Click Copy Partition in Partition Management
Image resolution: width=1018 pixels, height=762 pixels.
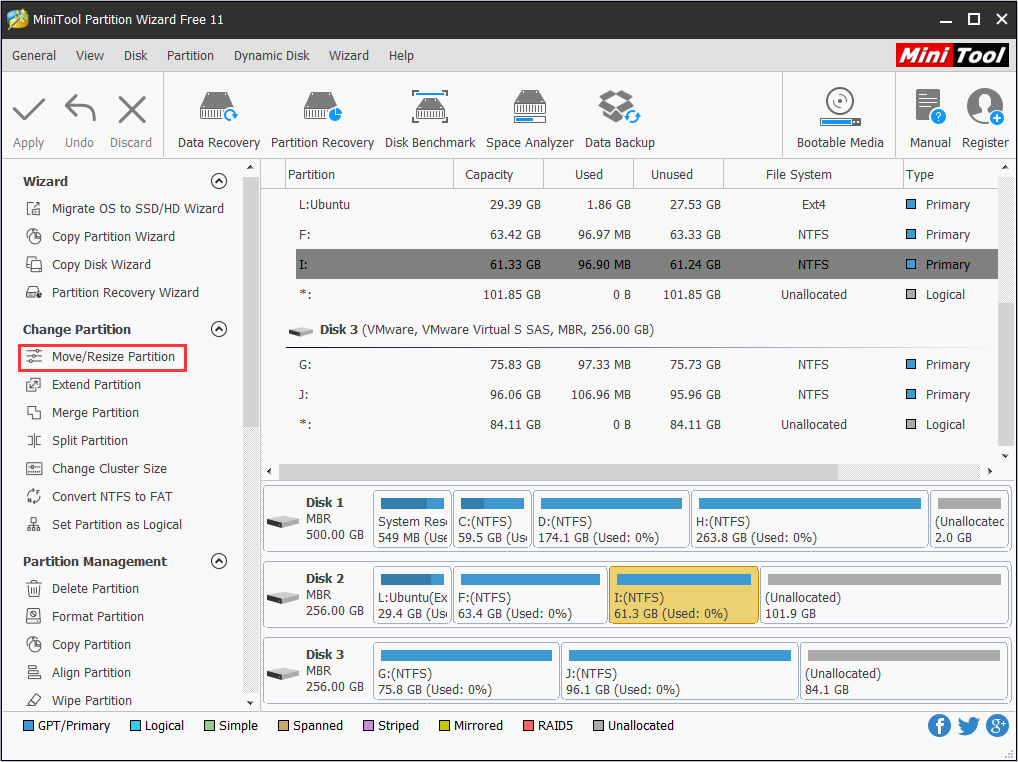tap(79, 644)
